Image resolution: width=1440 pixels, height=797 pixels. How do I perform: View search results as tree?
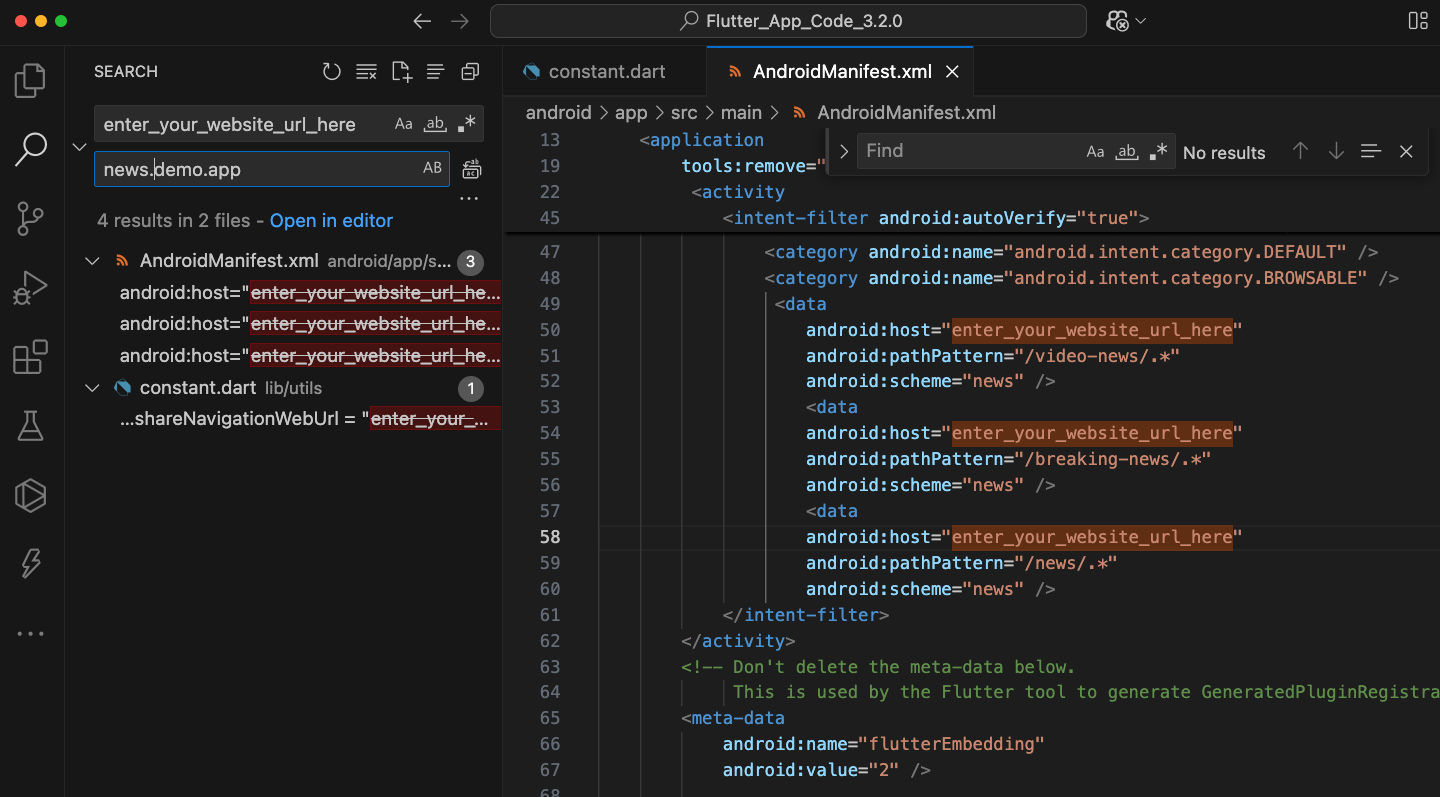click(x=435, y=72)
